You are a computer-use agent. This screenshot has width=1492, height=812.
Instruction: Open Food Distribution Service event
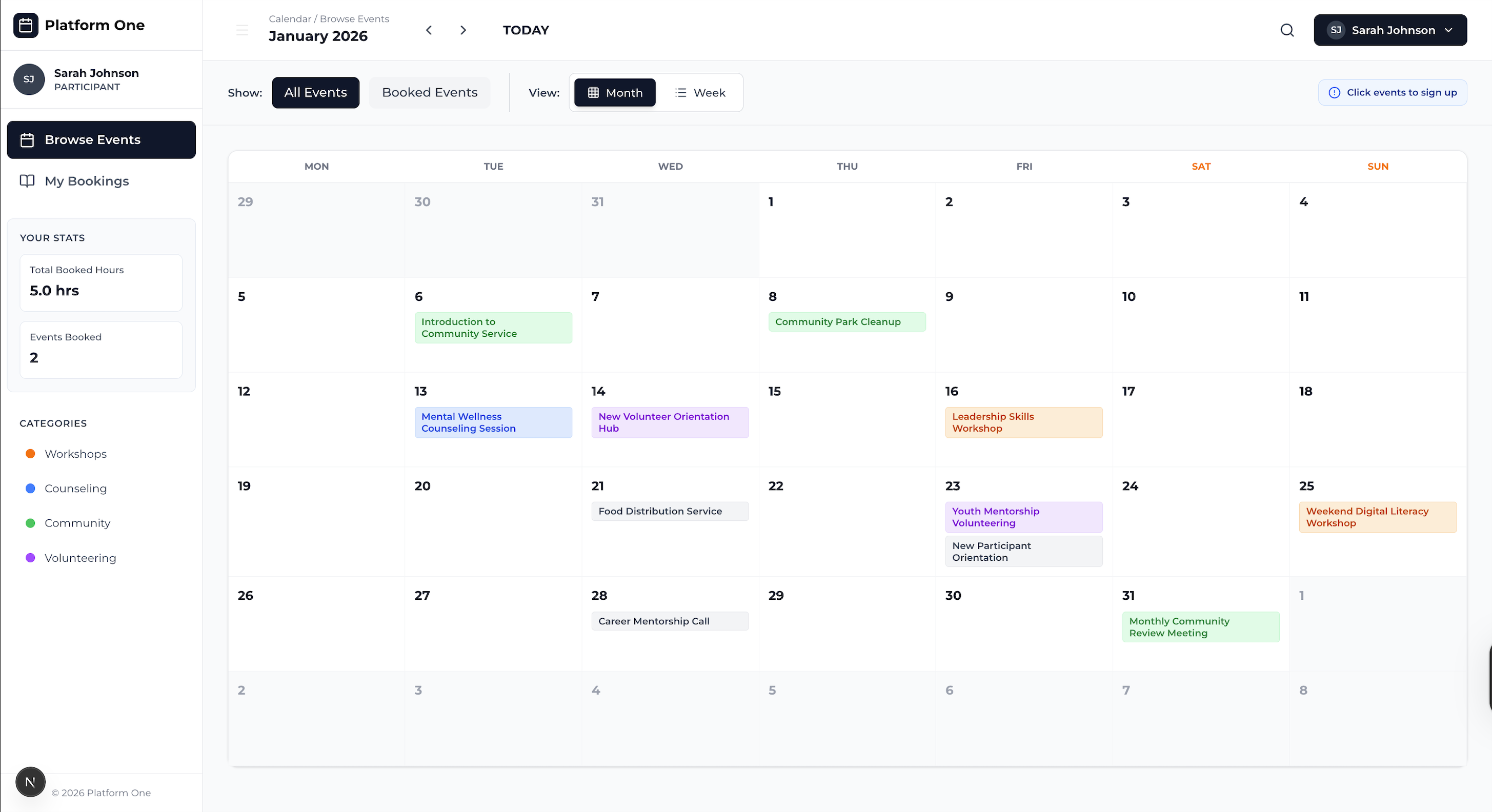pyautogui.click(x=670, y=511)
